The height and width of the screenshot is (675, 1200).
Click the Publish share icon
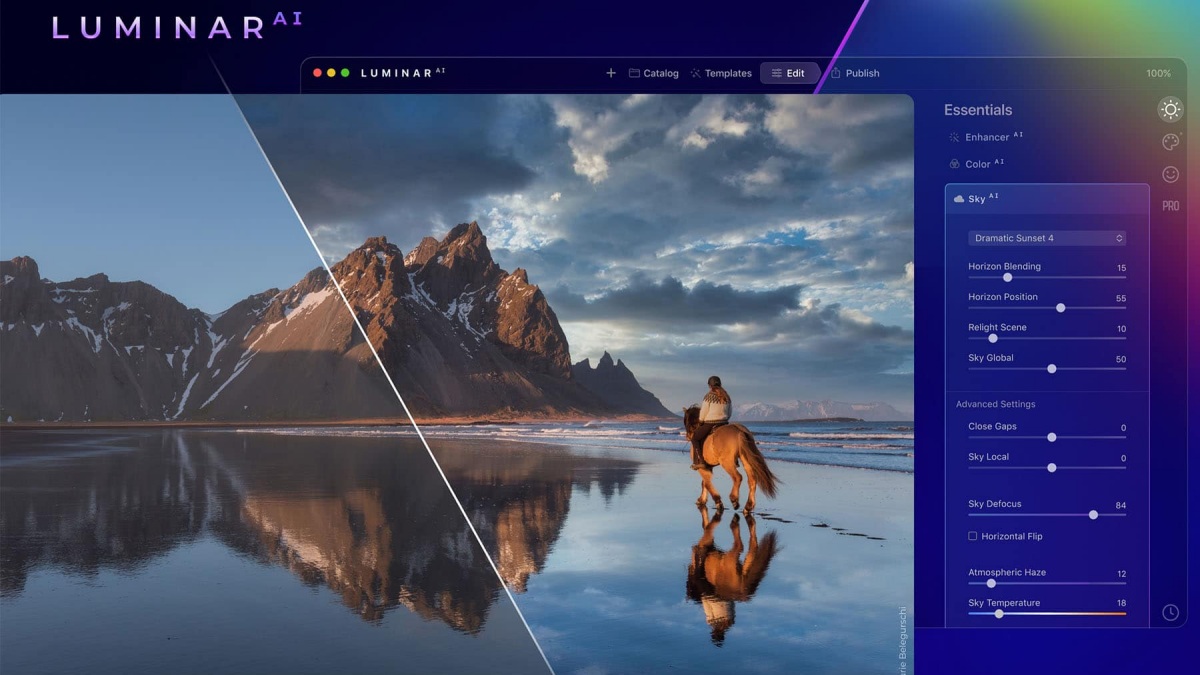836,73
